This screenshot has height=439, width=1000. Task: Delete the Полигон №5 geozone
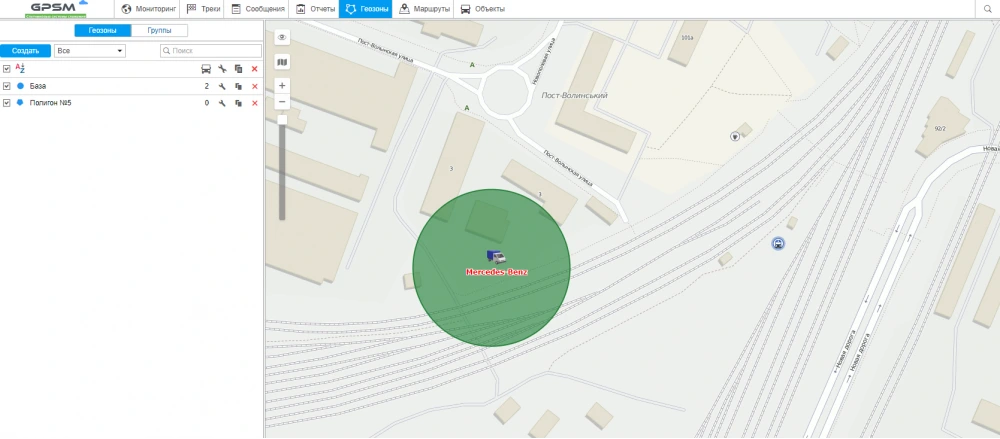pyautogui.click(x=254, y=103)
